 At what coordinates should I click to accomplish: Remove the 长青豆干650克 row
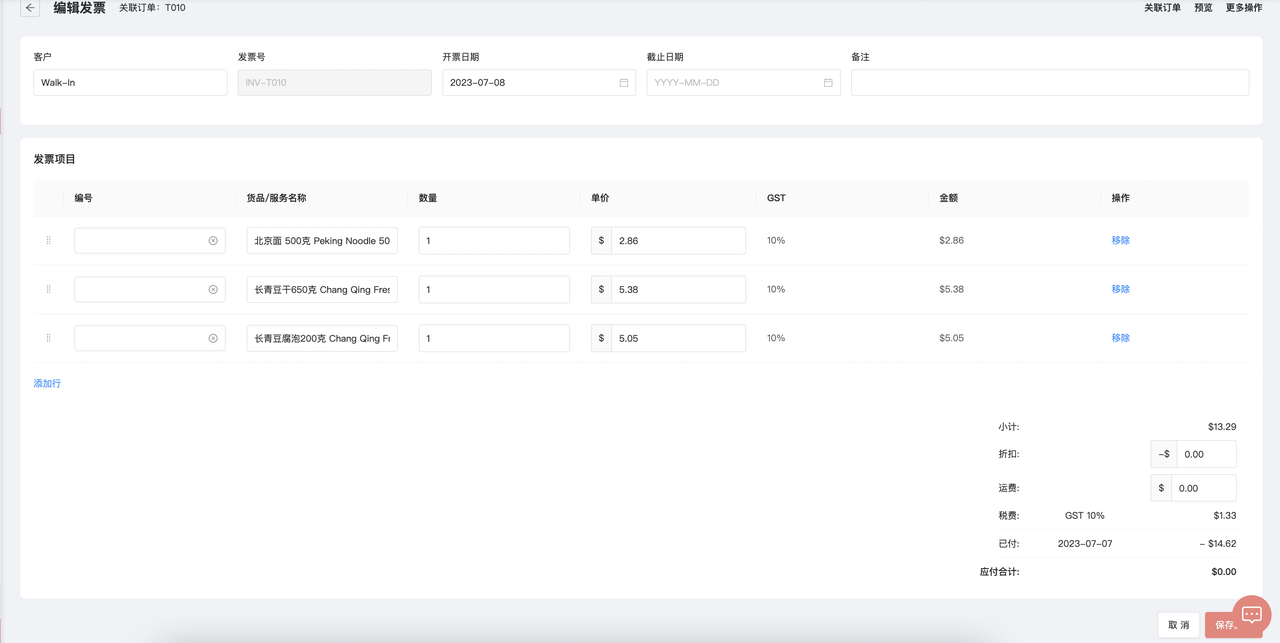[1120, 290]
